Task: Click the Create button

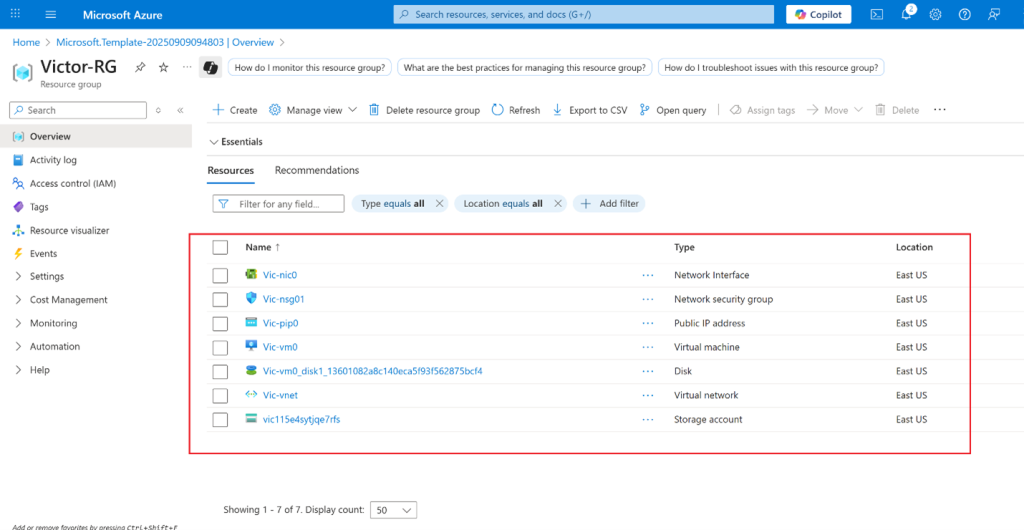Action: click(x=235, y=110)
